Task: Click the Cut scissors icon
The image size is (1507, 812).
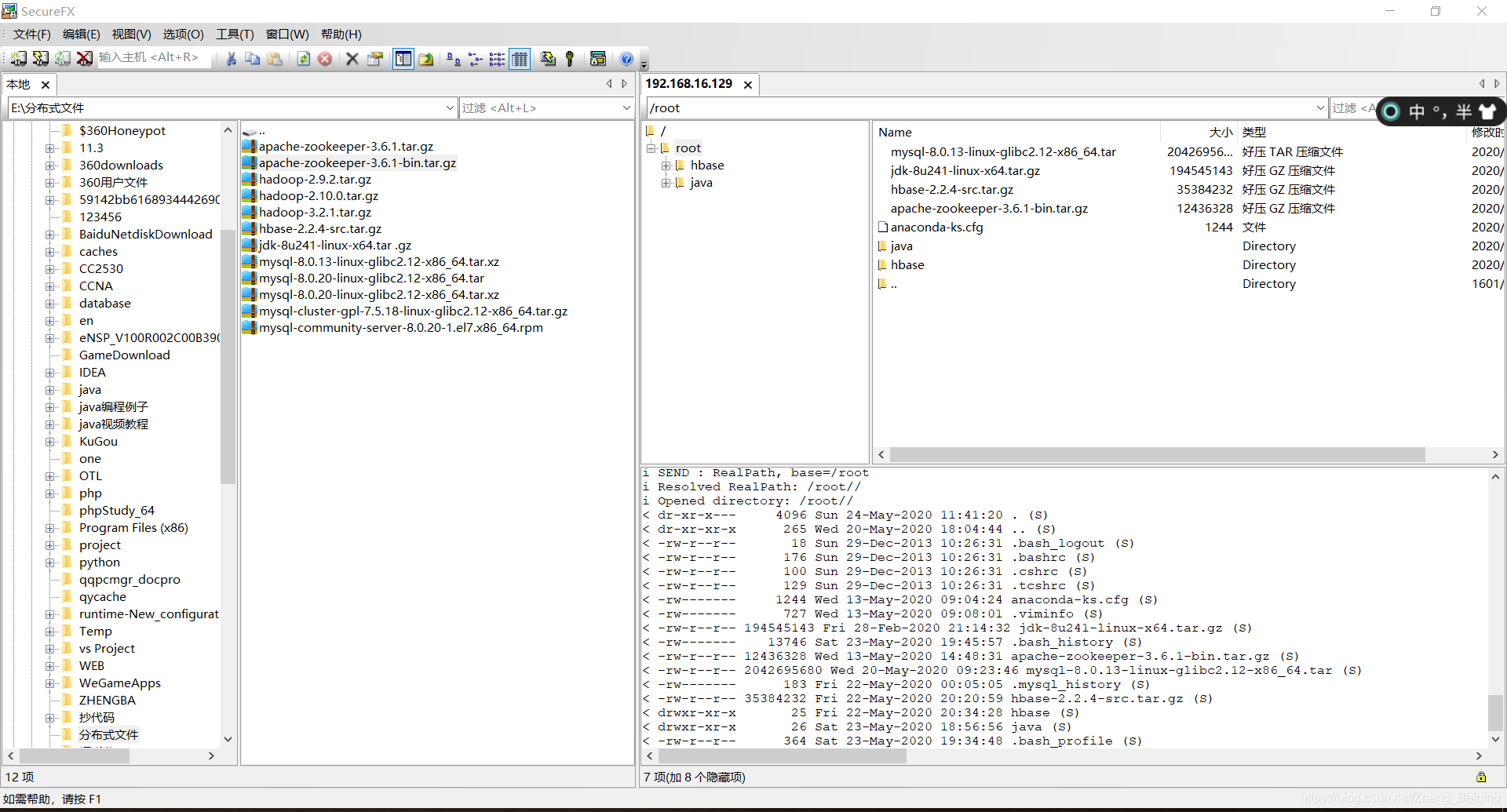Action: tap(231, 59)
